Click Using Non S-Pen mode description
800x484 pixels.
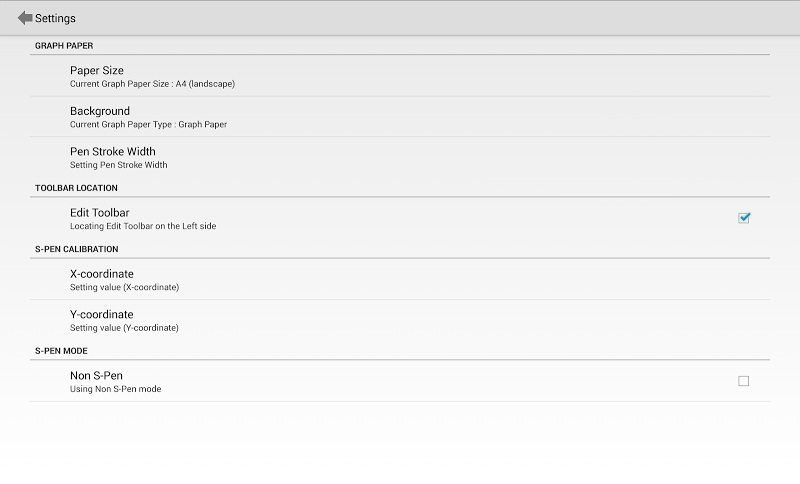coord(115,389)
